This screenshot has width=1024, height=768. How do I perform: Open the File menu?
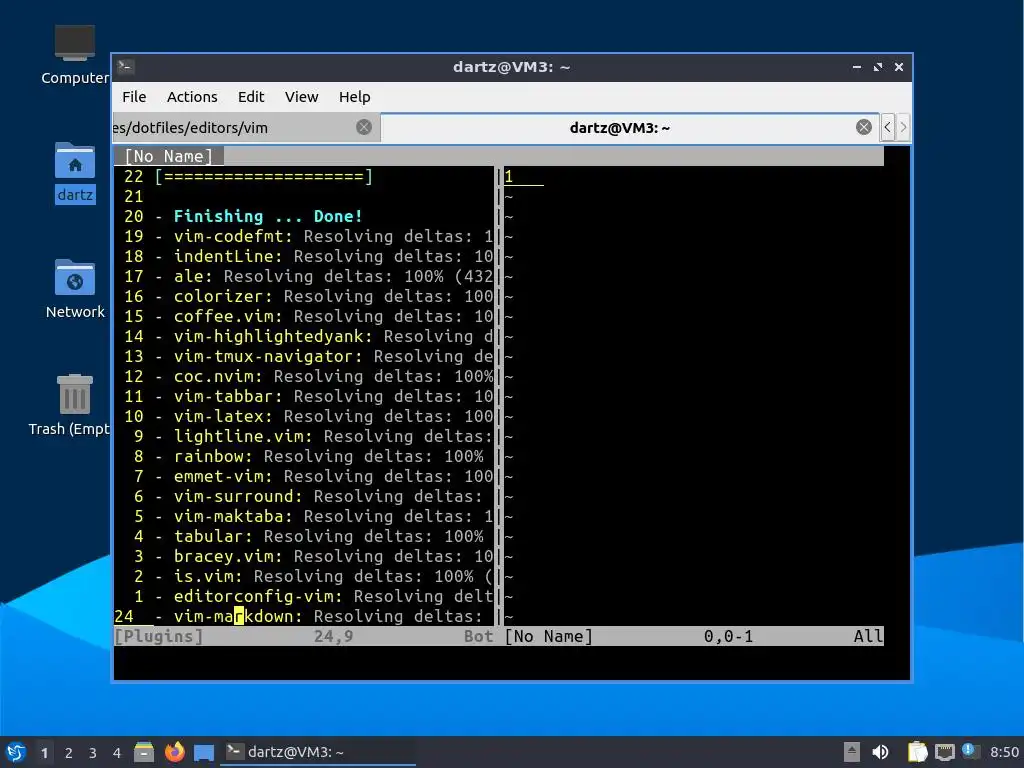click(134, 97)
